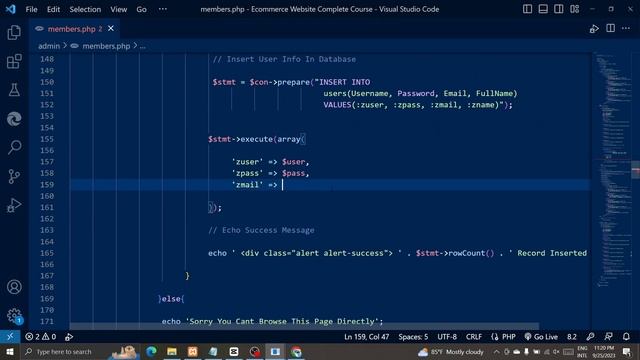Open File Explorer from taskbar
Screen dimensions: 640x360
point(172,351)
